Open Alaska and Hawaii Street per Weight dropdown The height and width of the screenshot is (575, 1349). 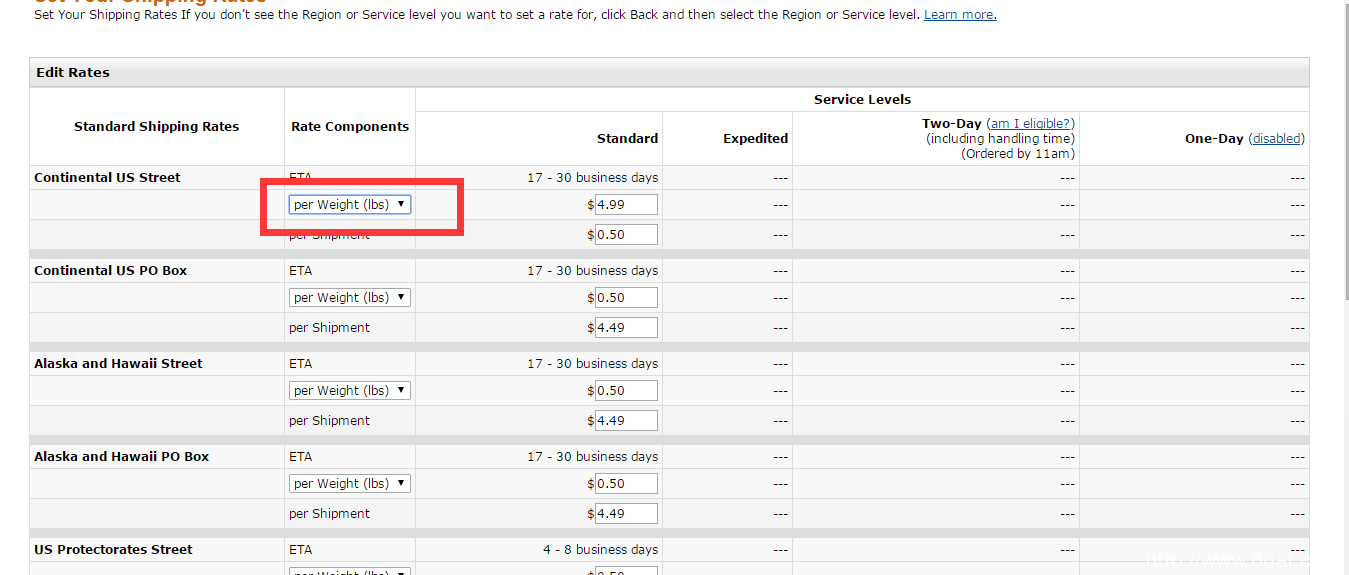click(x=350, y=390)
